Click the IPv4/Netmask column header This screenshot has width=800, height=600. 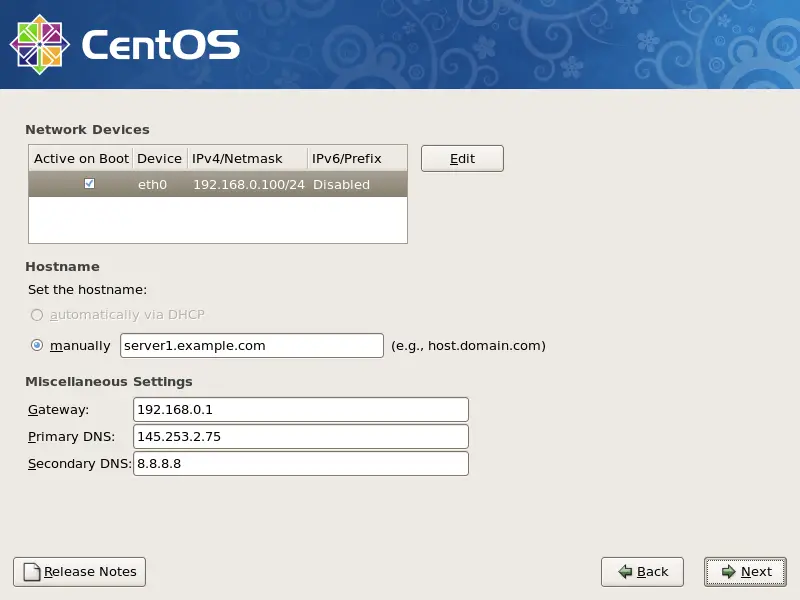click(x=237, y=158)
